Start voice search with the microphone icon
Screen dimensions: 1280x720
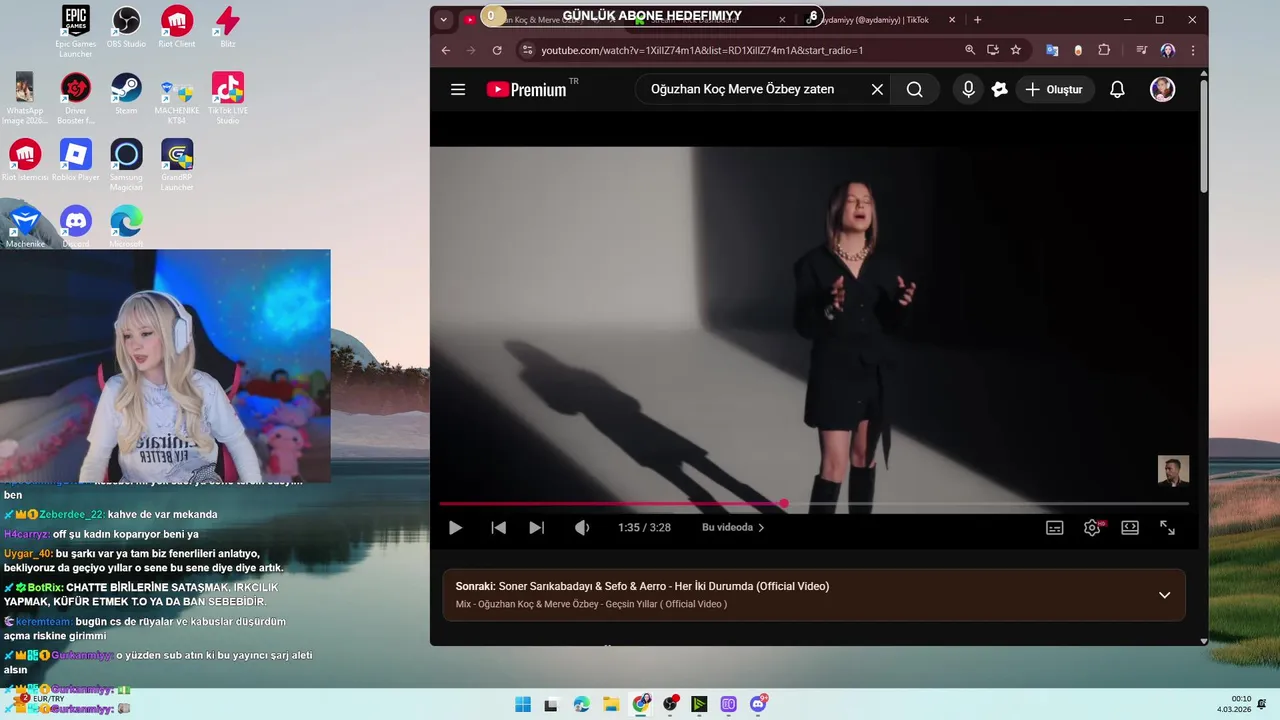[968, 89]
